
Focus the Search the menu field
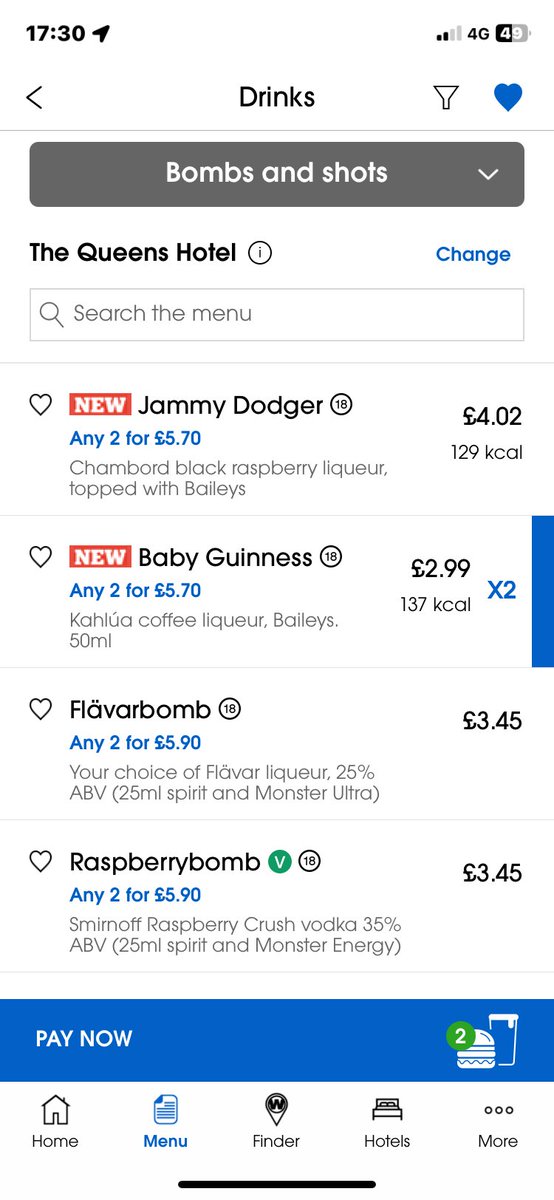point(277,314)
